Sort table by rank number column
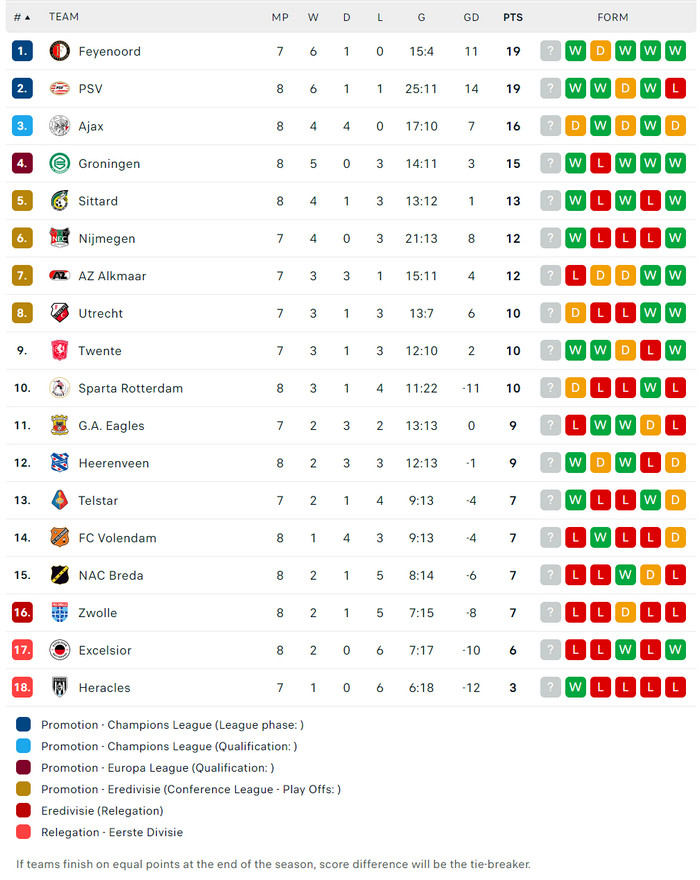This screenshot has width=700, height=880. pyautogui.click(x=21, y=17)
